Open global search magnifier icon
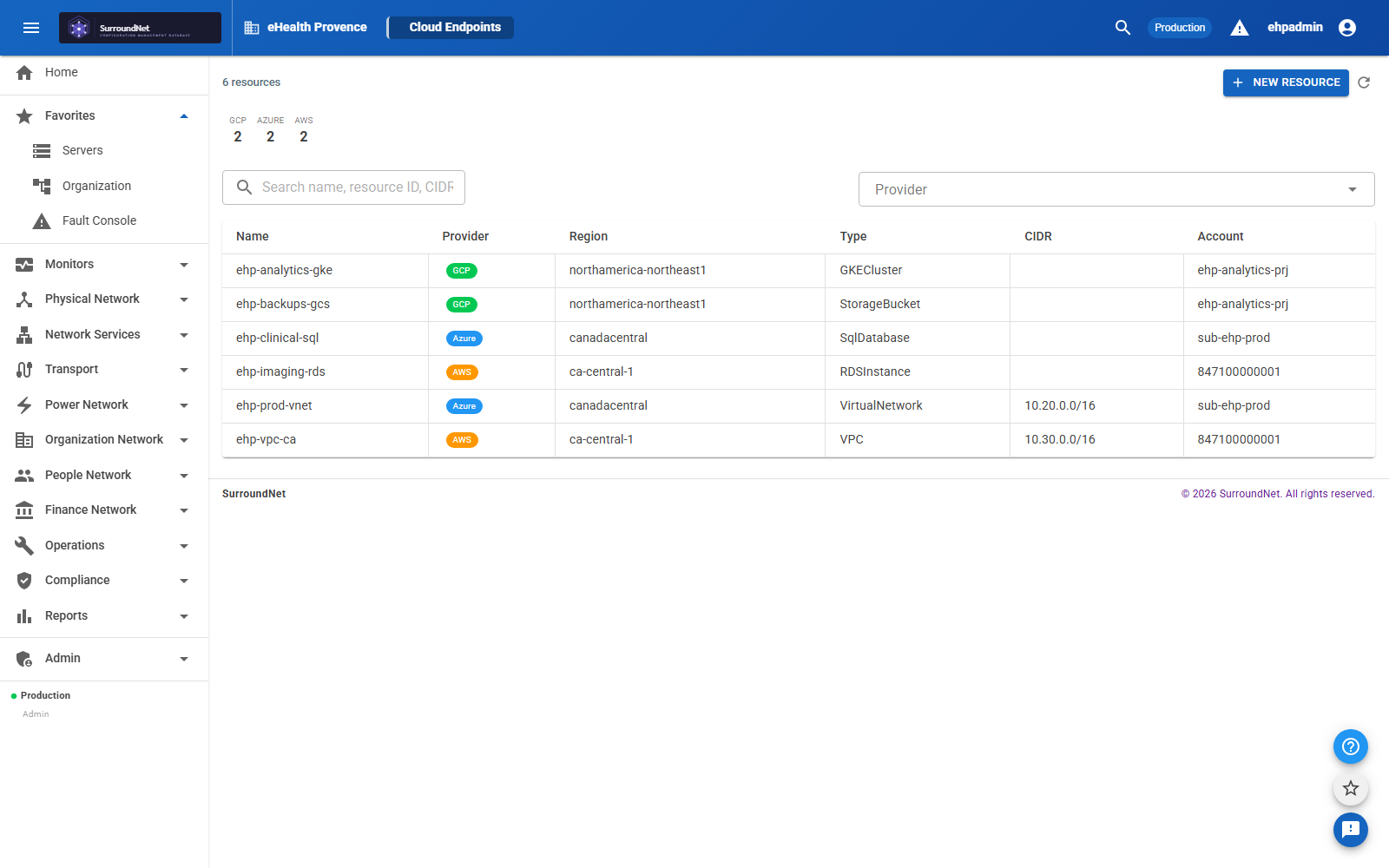The image size is (1389, 868). 1122,28
